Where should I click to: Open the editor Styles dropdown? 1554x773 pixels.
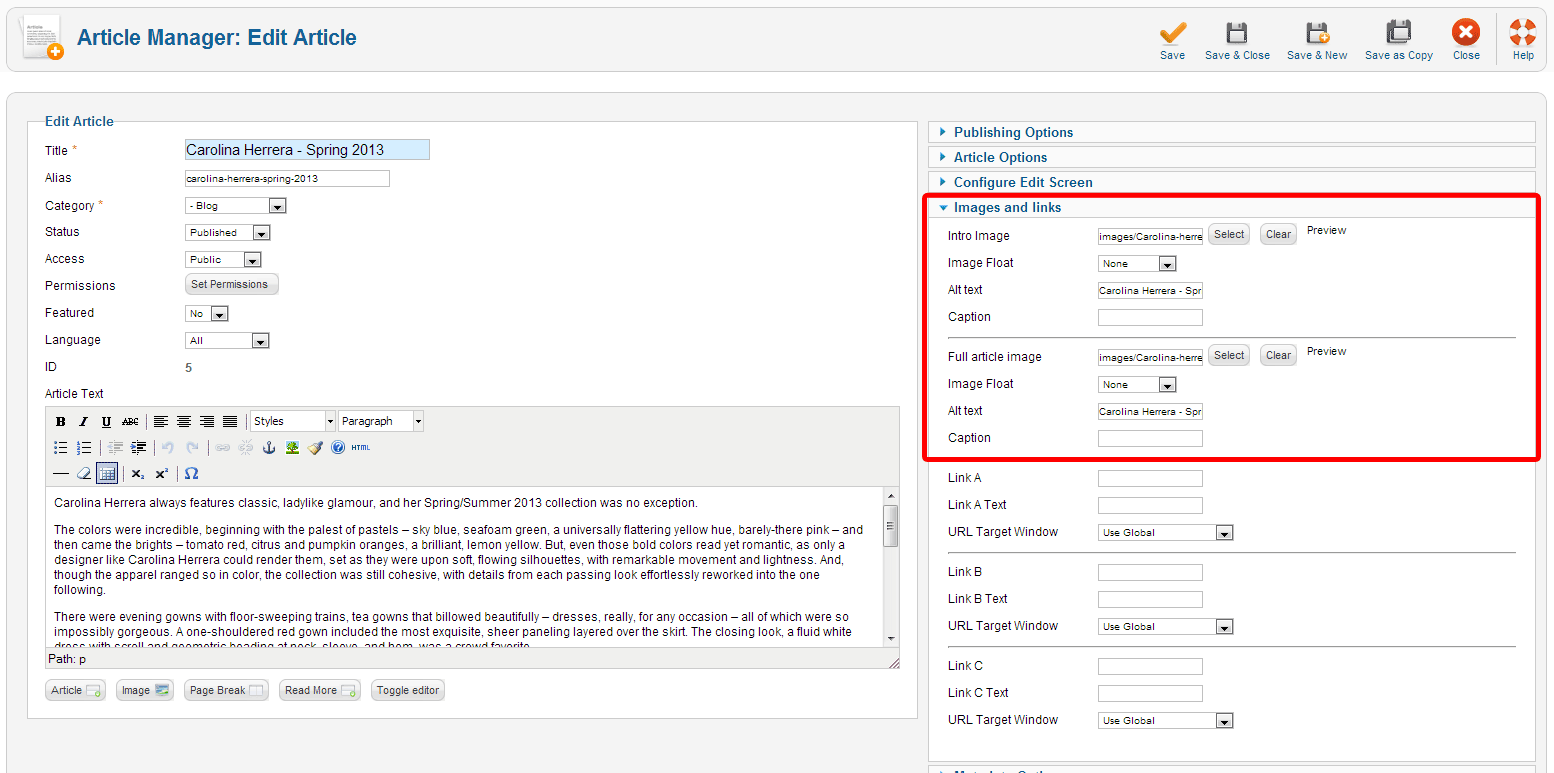point(293,422)
